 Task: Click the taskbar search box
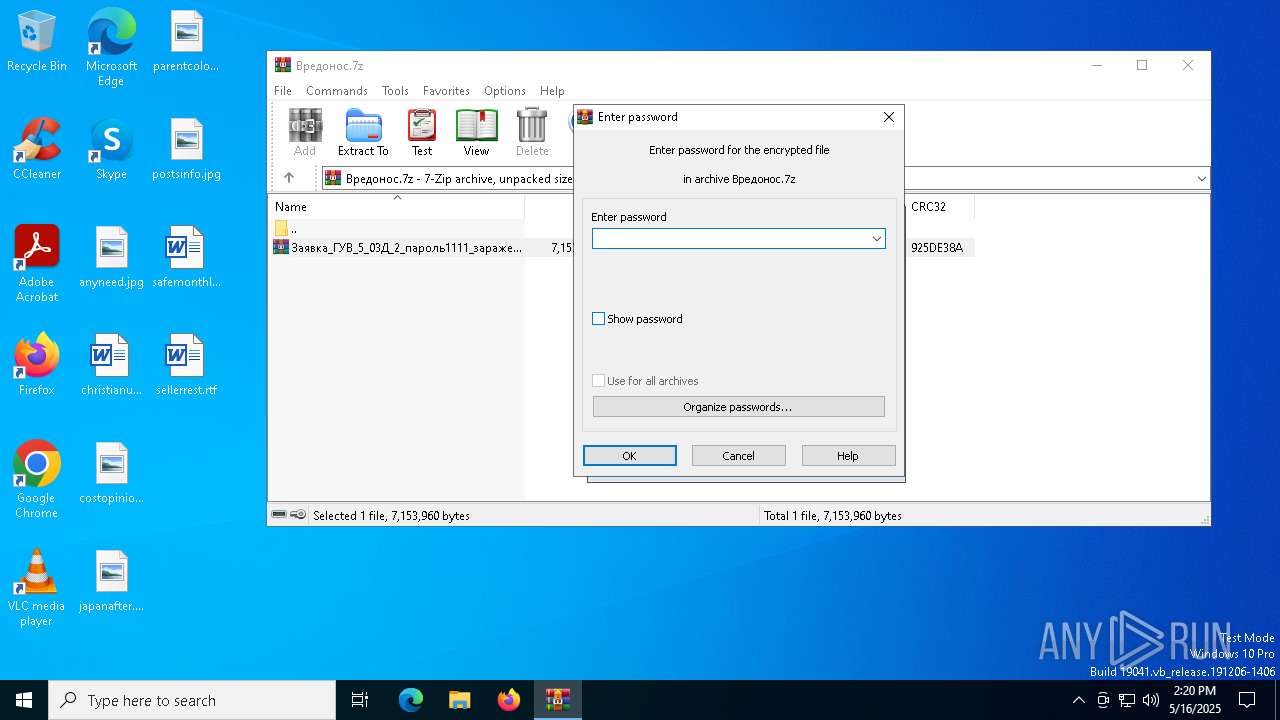click(x=192, y=700)
